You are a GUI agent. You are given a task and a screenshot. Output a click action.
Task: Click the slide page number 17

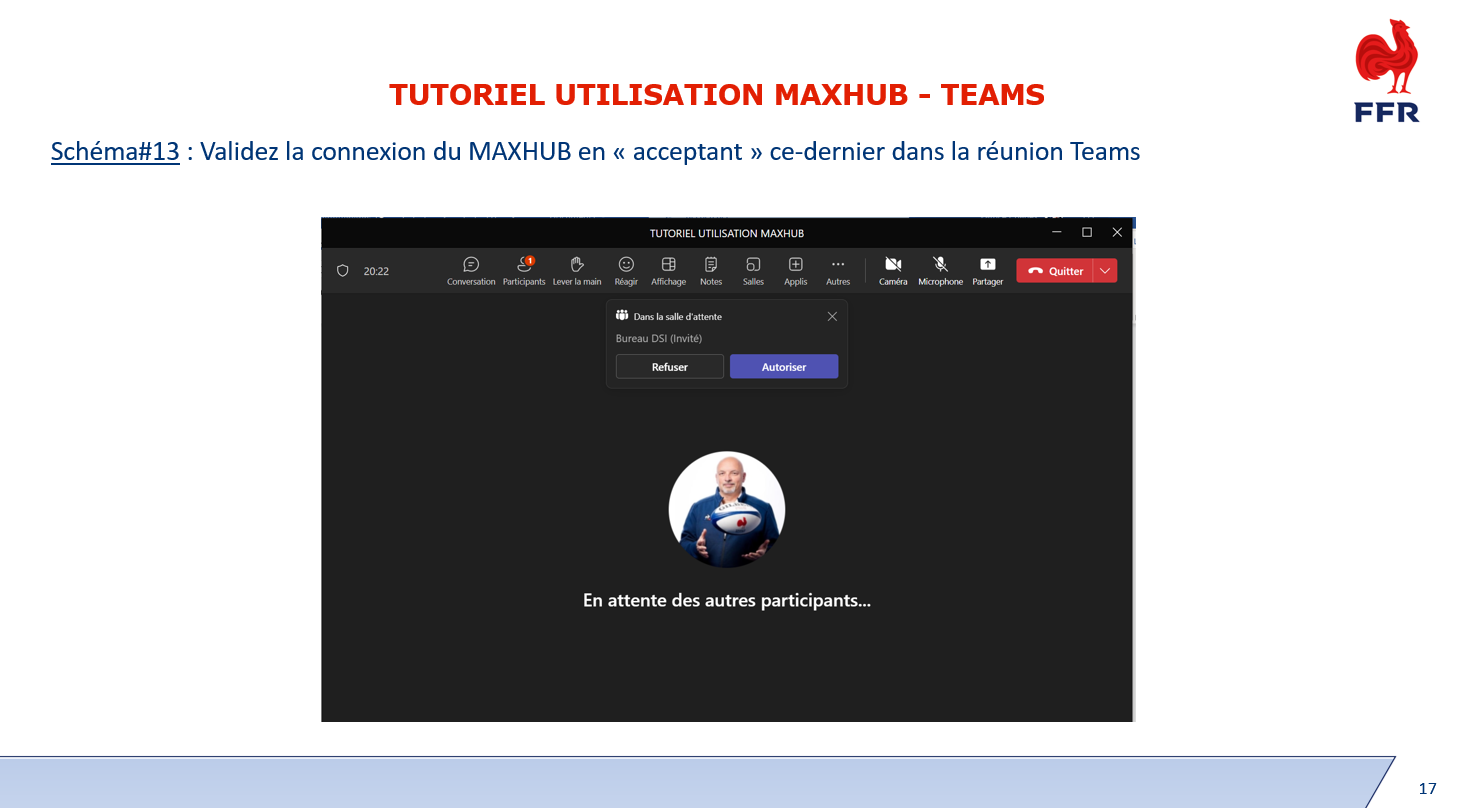1427,789
